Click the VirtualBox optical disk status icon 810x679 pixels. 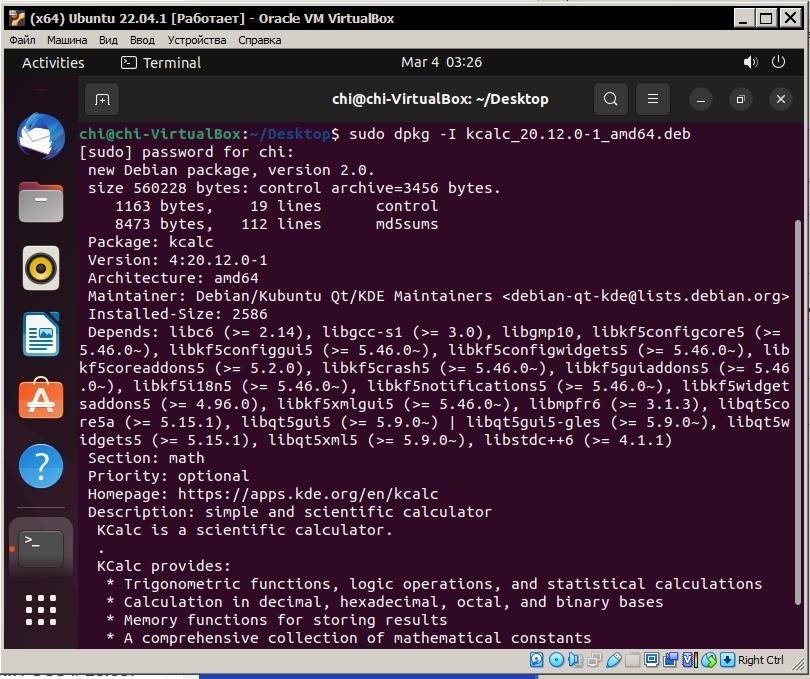point(556,659)
